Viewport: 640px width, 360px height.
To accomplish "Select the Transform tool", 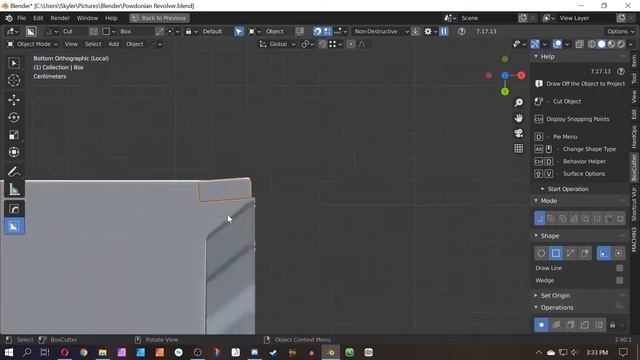I will 14,152.
